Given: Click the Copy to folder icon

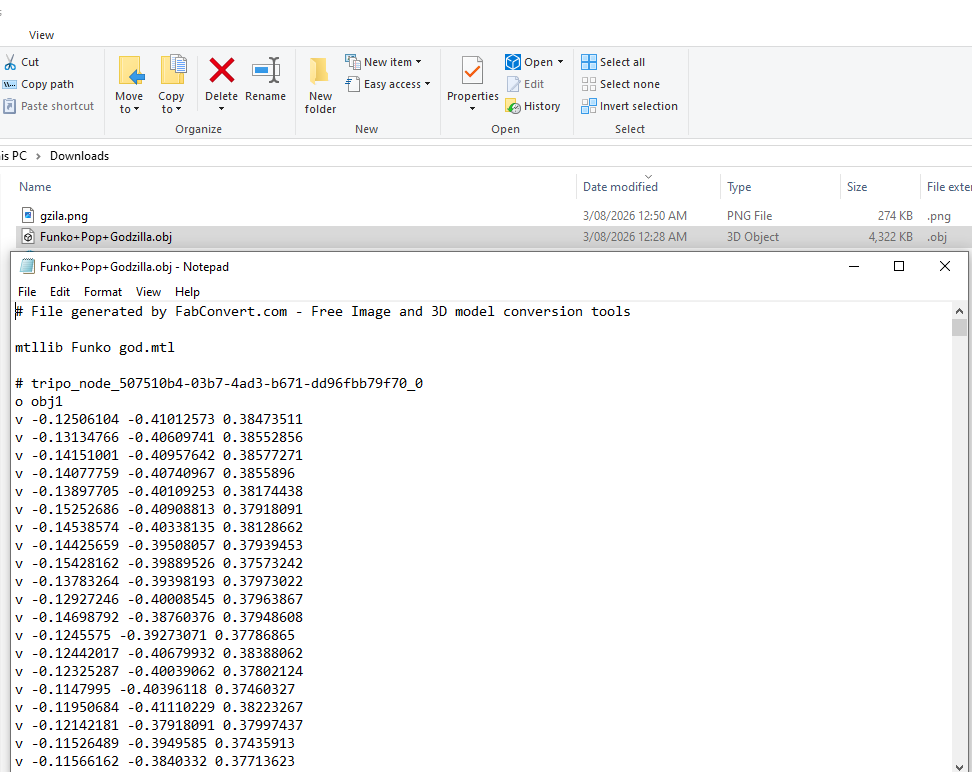Looking at the screenshot, I should pos(173,69).
